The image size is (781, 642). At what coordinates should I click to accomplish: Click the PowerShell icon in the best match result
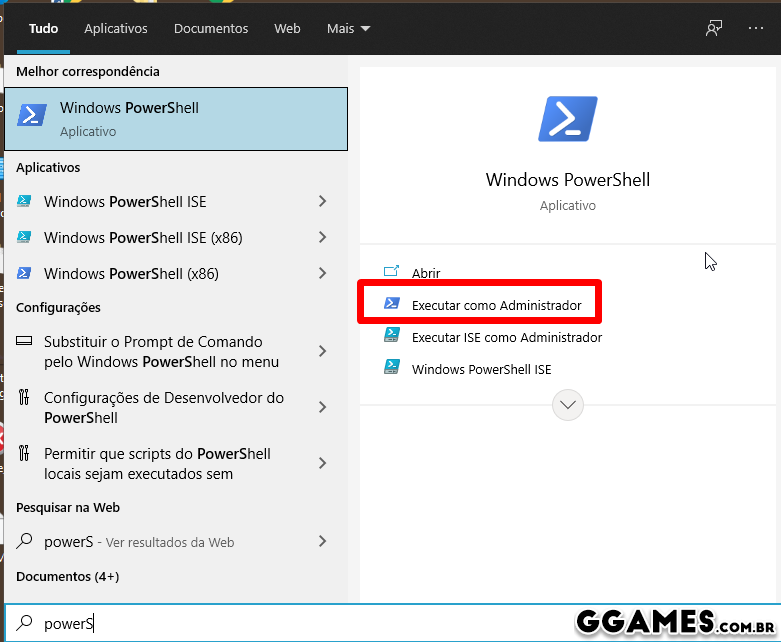32,118
